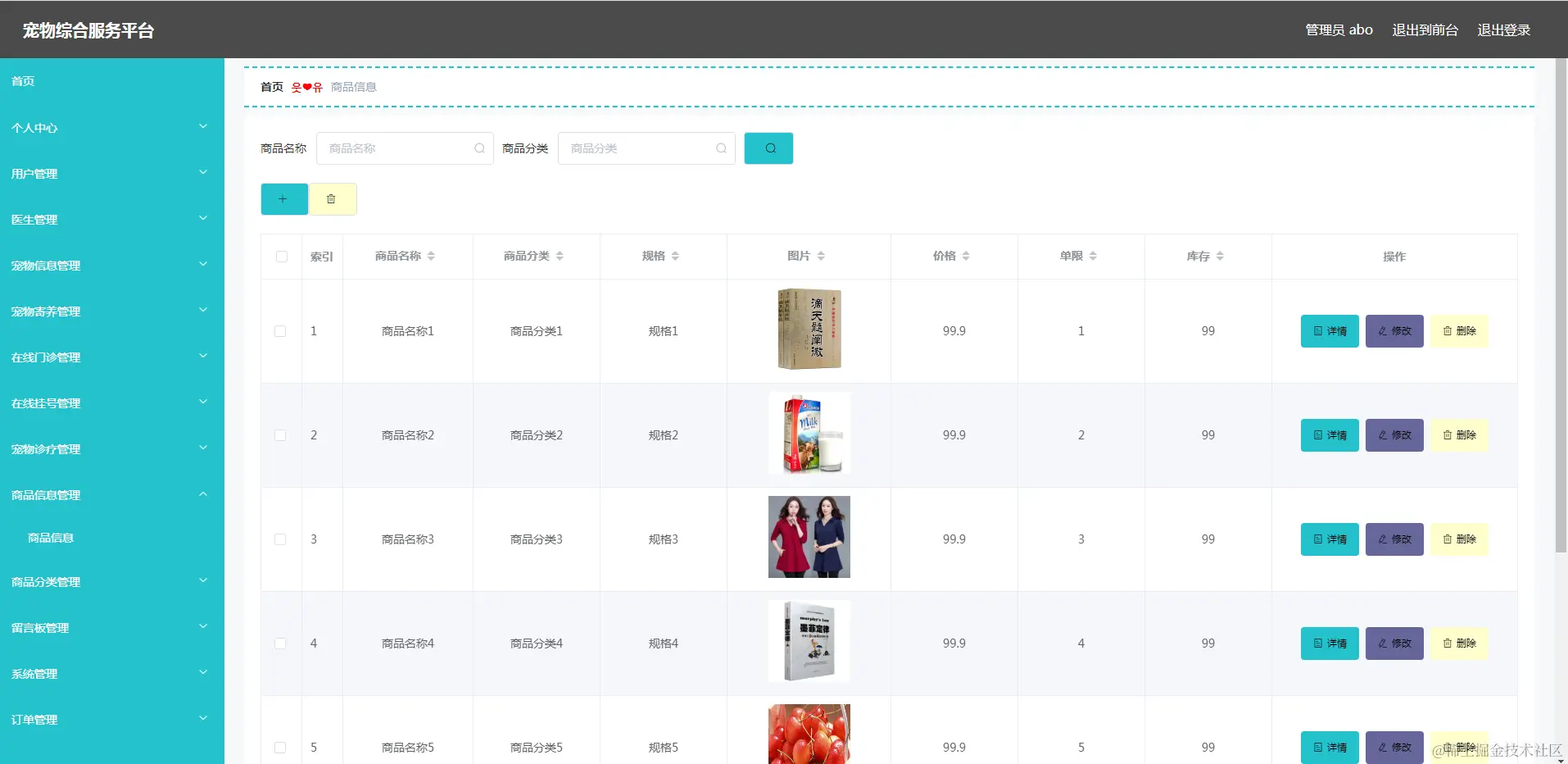Focus the 商品名称 search input
This screenshot has height=764, width=1568.
[x=405, y=148]
